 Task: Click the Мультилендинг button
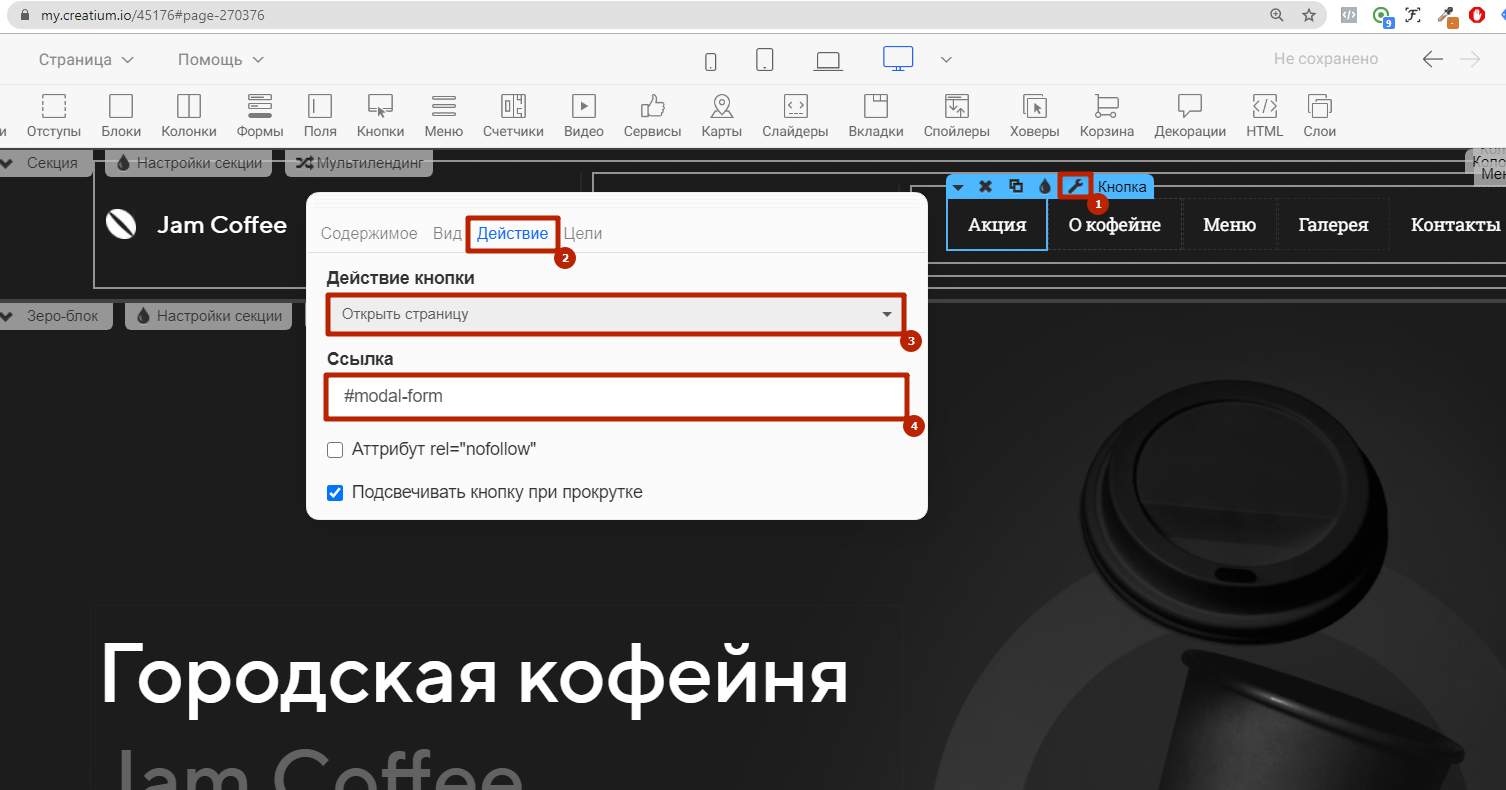[x=359, y=163]
